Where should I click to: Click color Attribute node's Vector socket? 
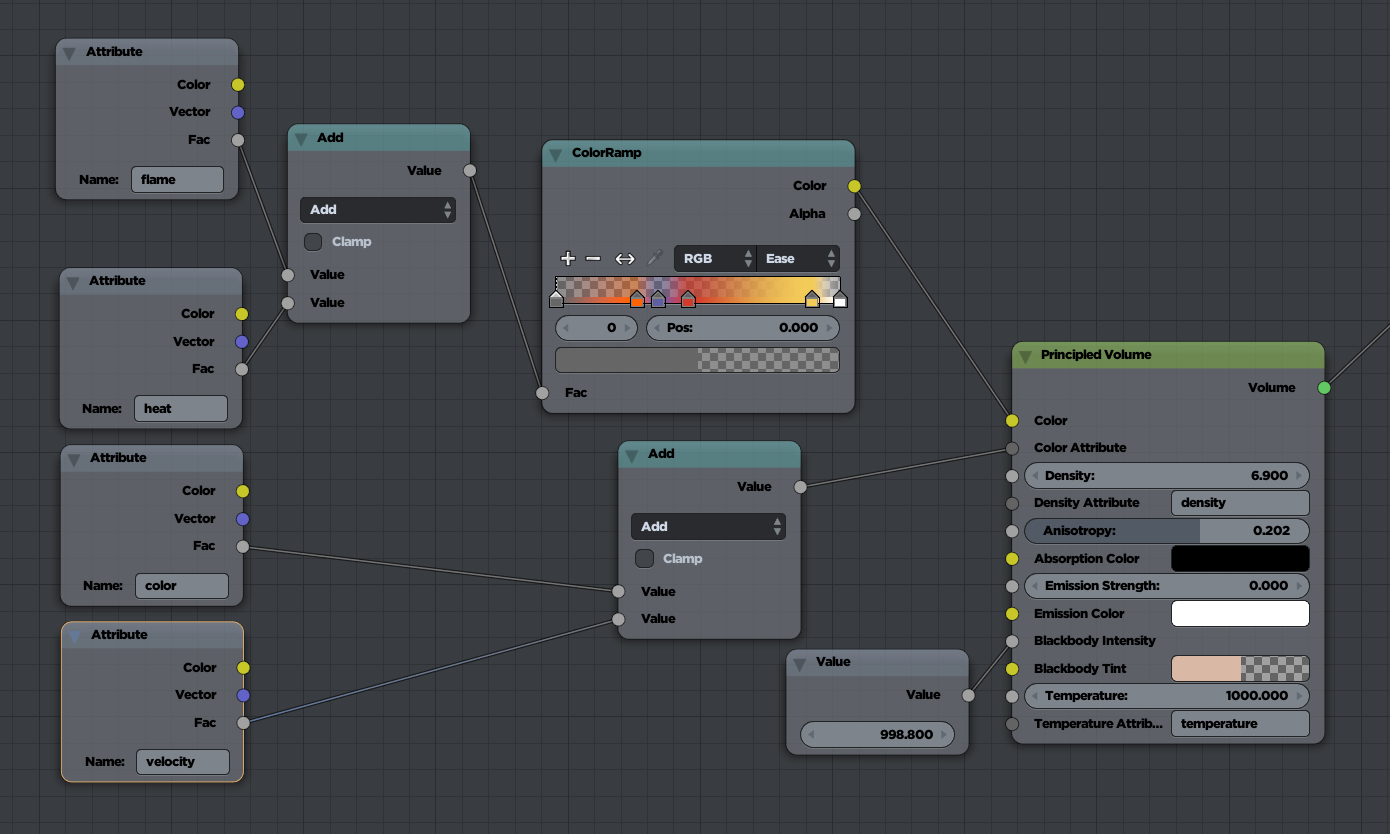[x=242, y=519]
